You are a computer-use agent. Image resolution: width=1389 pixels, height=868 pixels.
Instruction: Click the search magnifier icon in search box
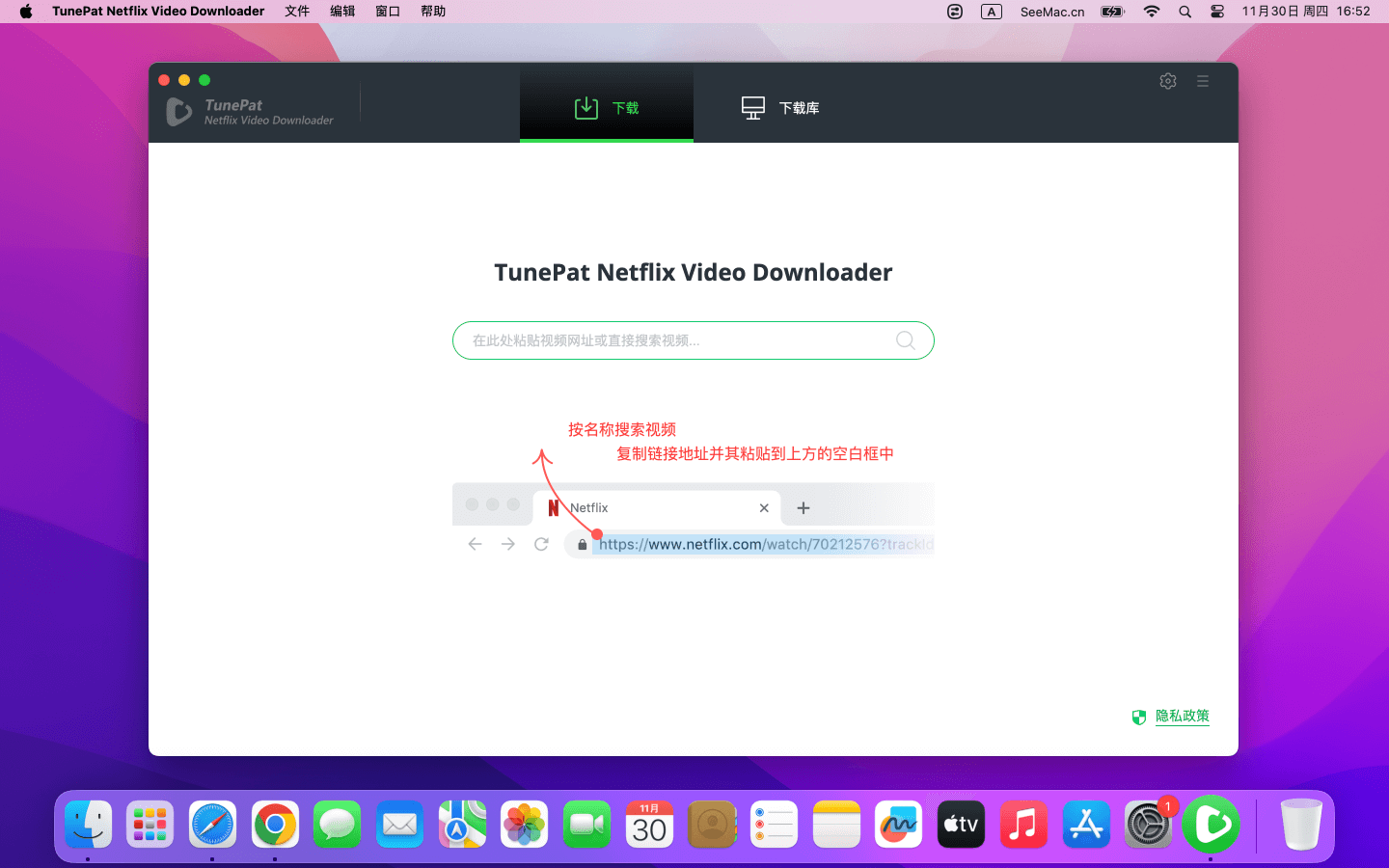[906, 340]
